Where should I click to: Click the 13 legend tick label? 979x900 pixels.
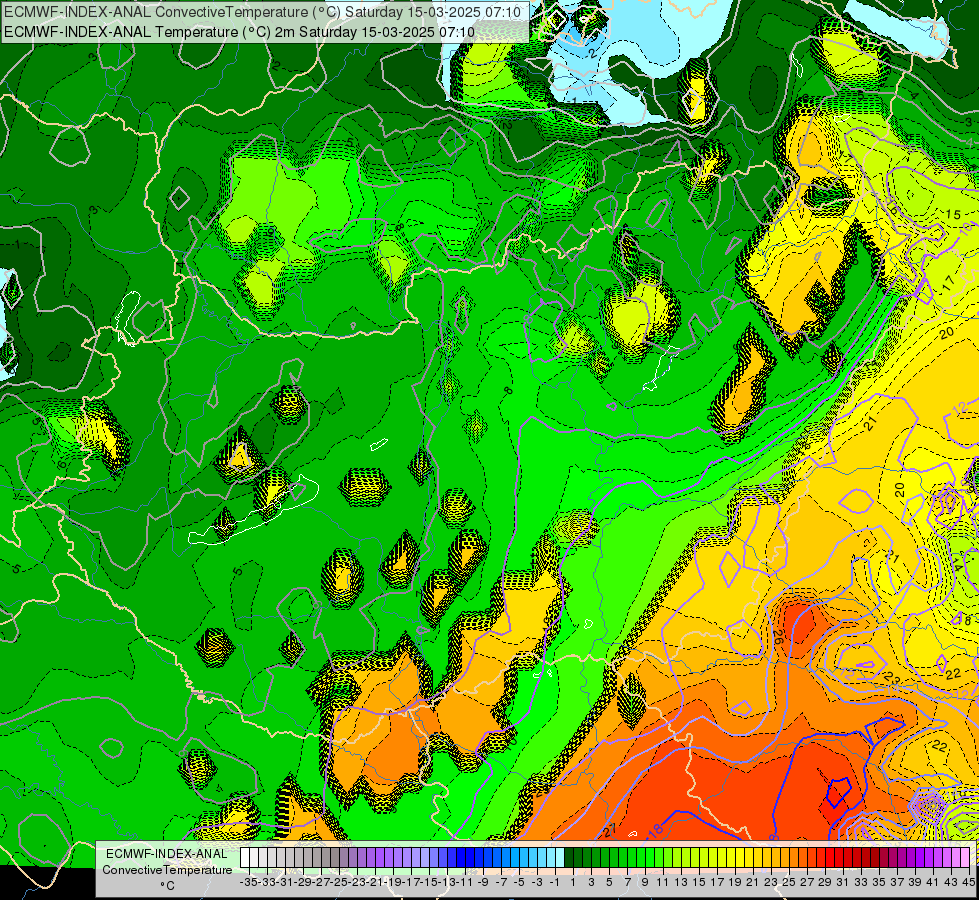point(681,883)
